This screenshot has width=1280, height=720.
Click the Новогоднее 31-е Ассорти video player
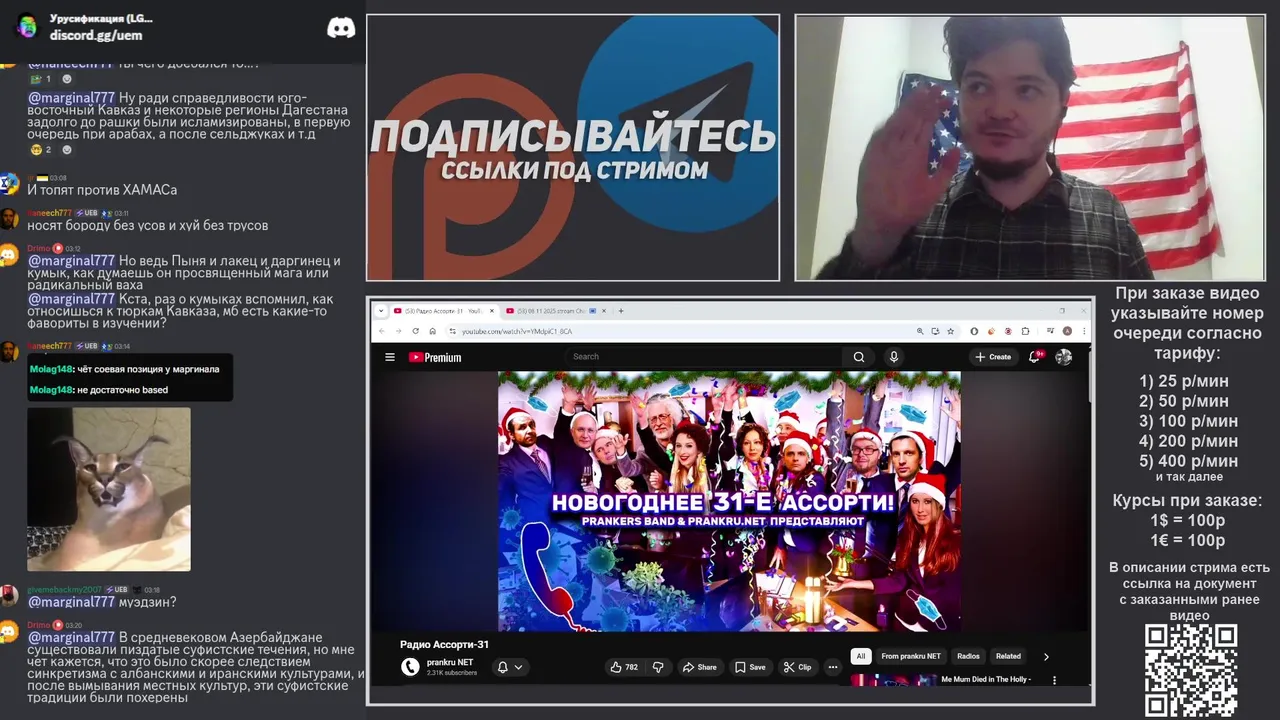(x=729, y=501)
